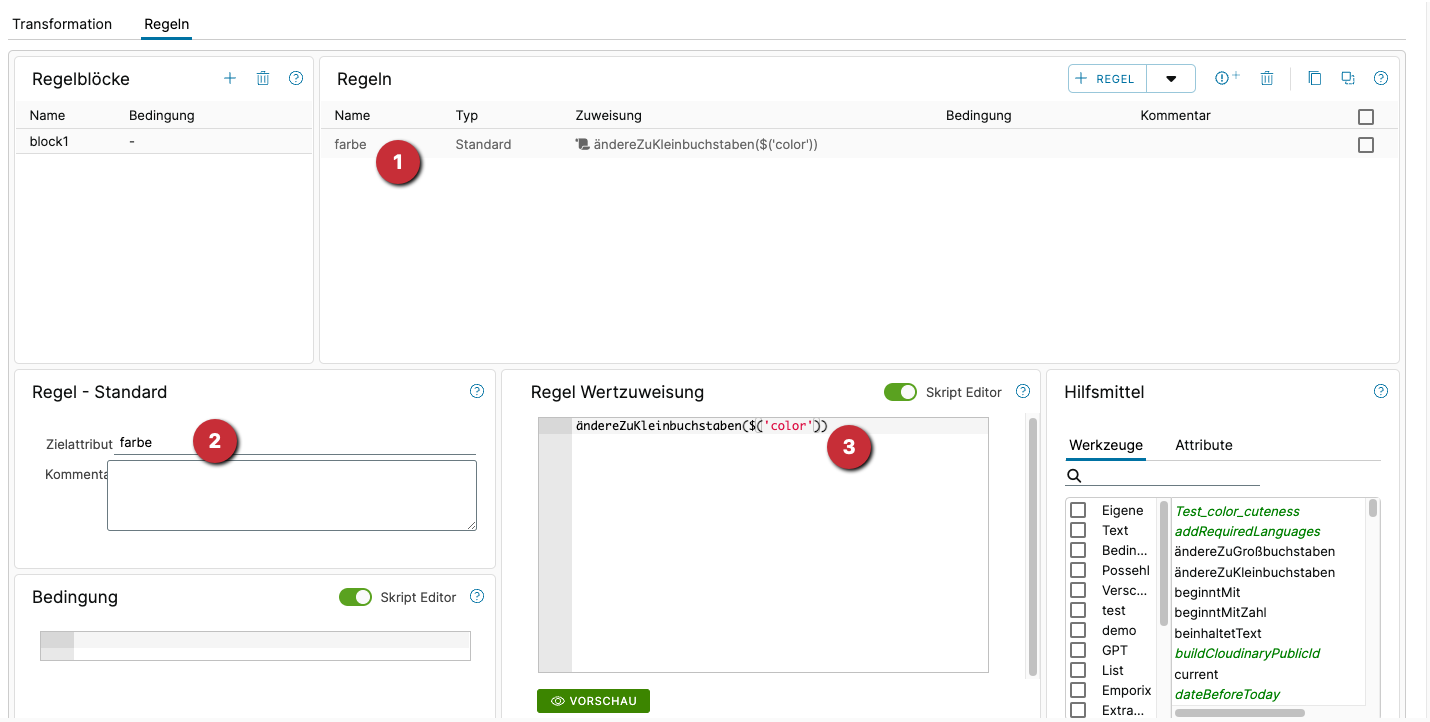Screen dimensions: 1430x722
Task: Open help icon in Hilfsmittel panel
Action: pos(1381,392)
